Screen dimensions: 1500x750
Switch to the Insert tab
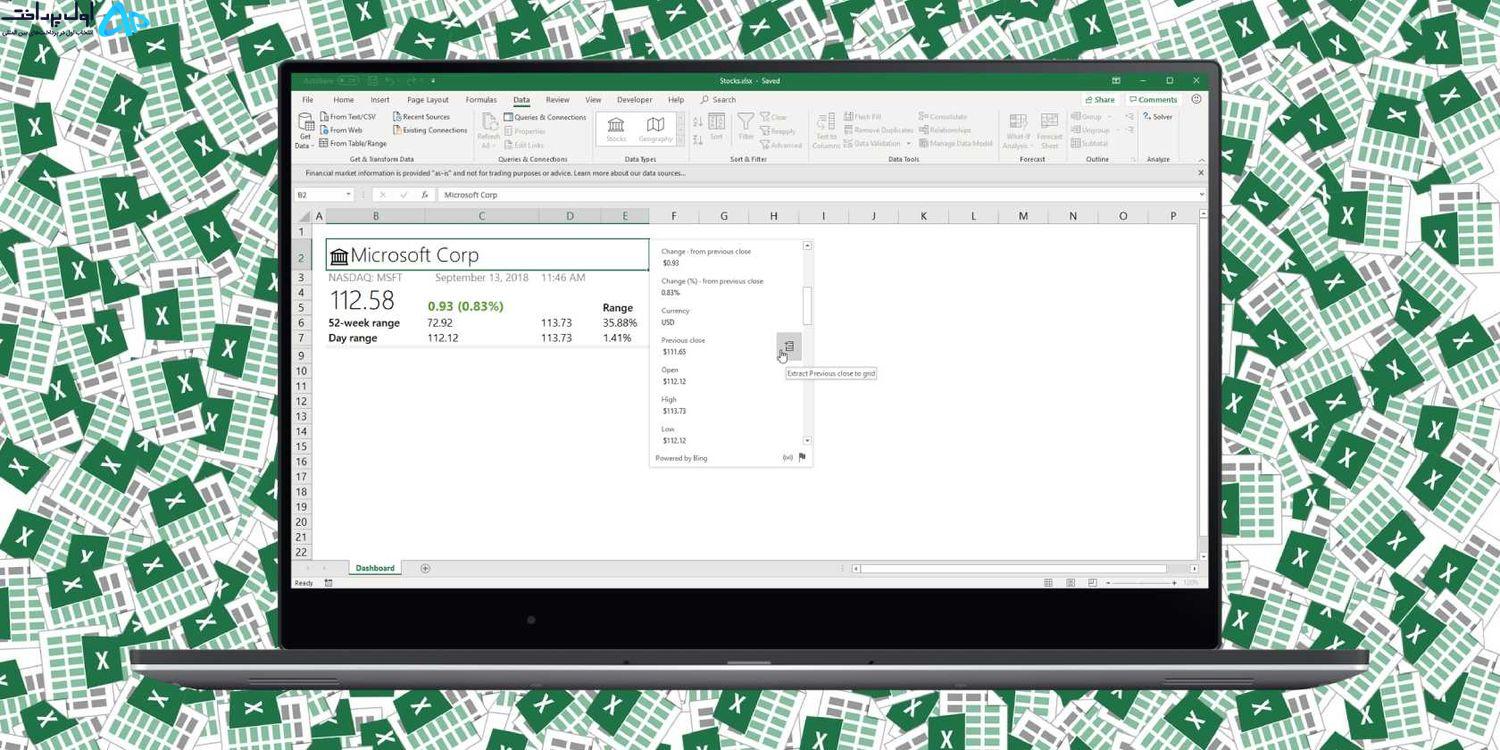(380, 100)
